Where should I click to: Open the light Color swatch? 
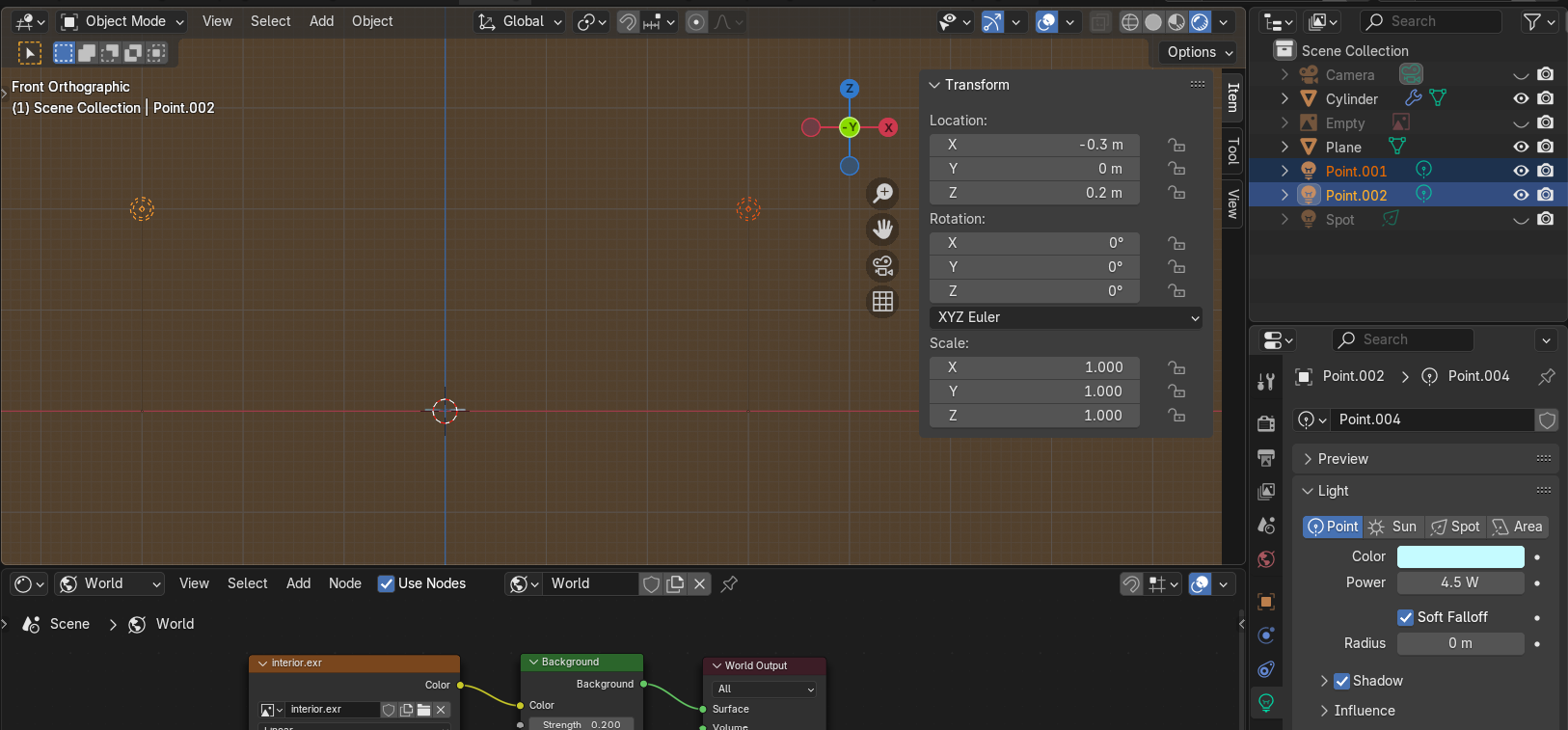(x=1460, y=556)
